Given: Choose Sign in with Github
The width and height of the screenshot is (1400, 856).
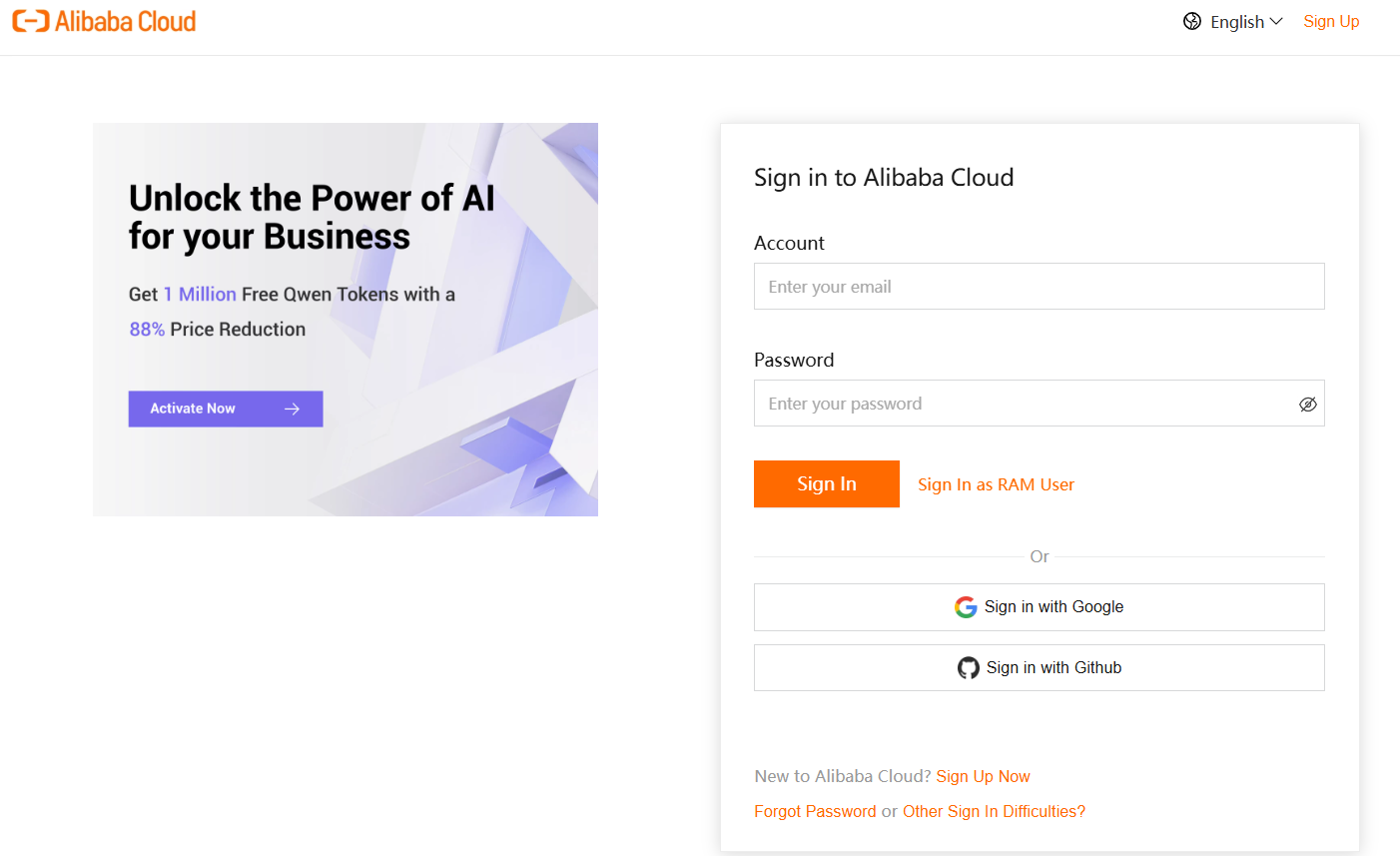Looking at the screenshot, I should click(x=1039, y=668).
